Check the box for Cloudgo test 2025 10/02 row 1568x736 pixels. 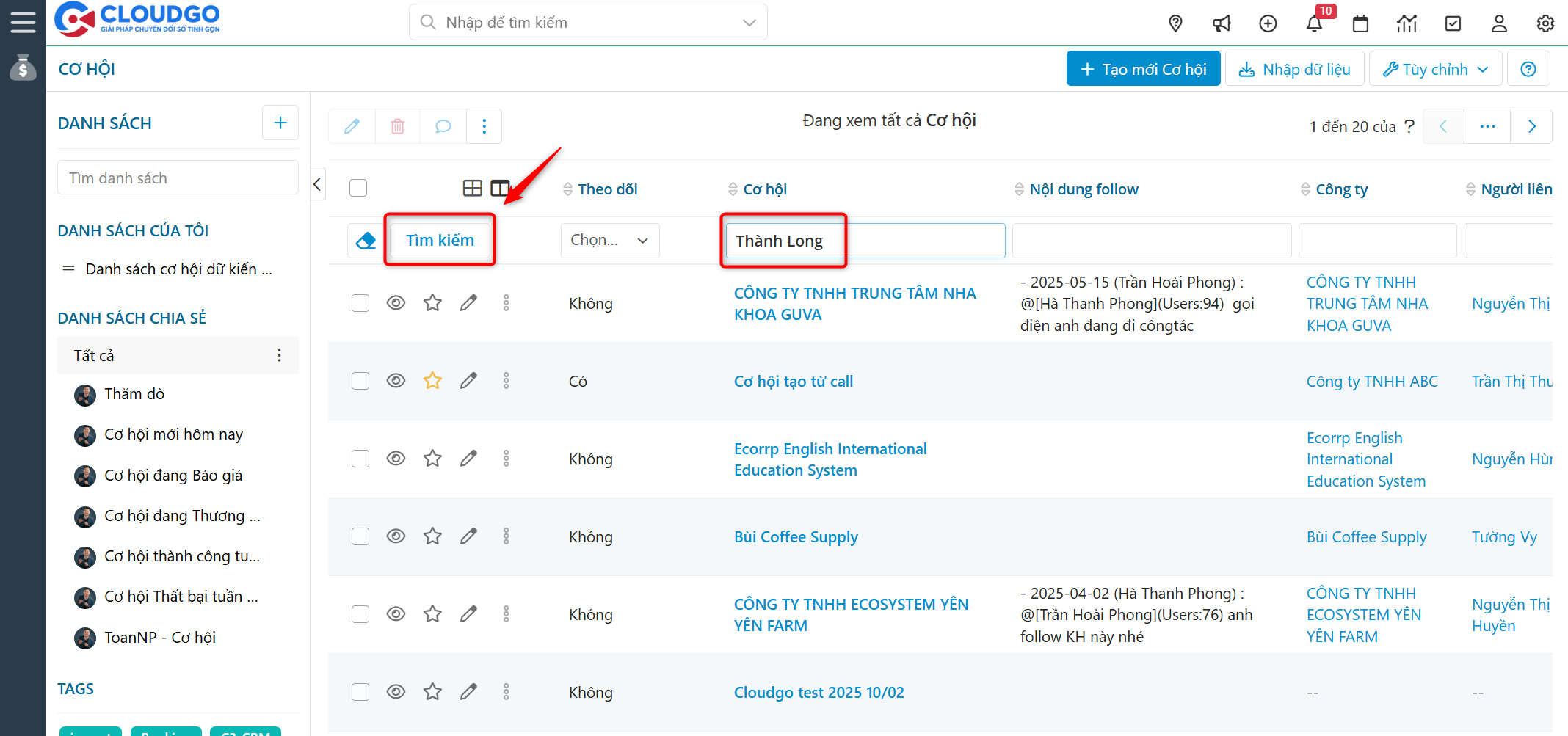click(x=360, y=692)
